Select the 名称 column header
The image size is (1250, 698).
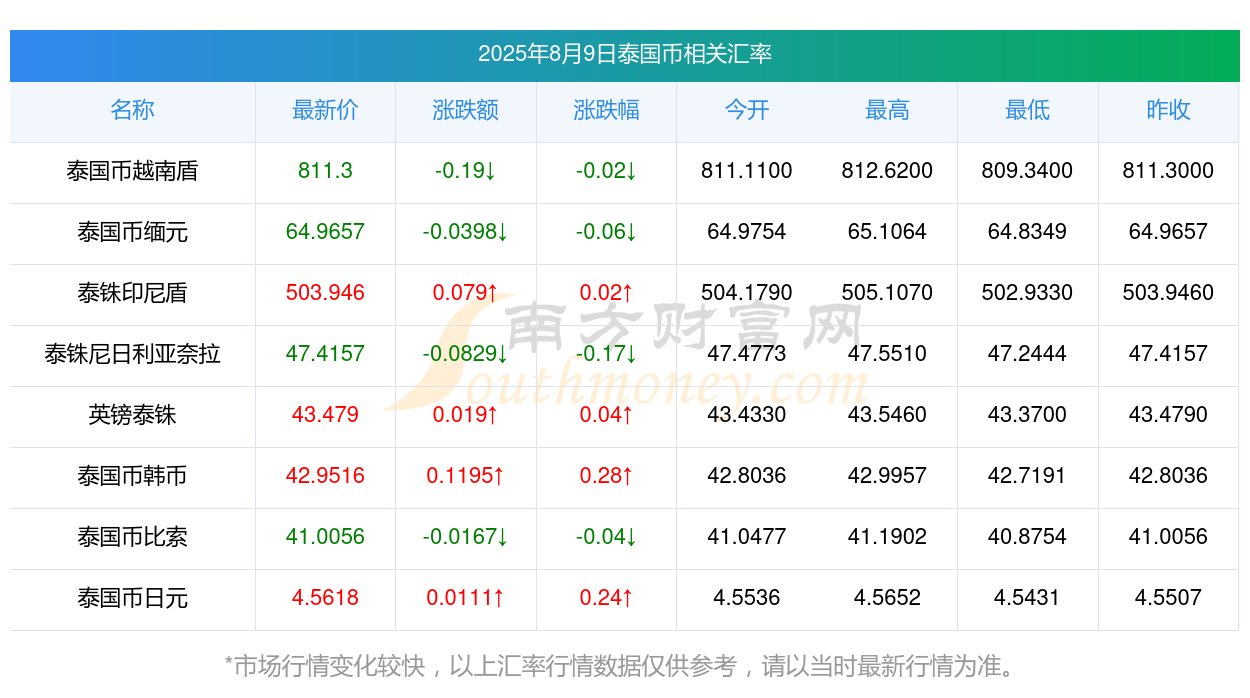132,110
